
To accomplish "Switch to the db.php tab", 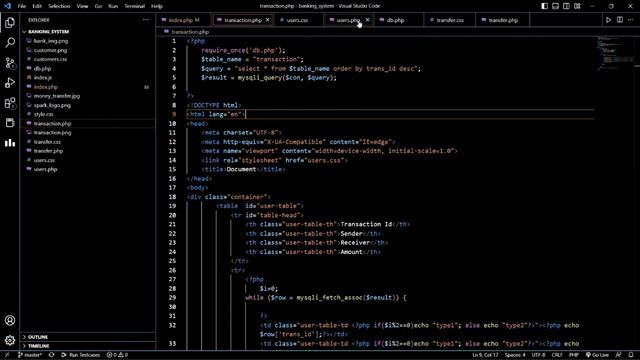I will click(x=395, y=20).
